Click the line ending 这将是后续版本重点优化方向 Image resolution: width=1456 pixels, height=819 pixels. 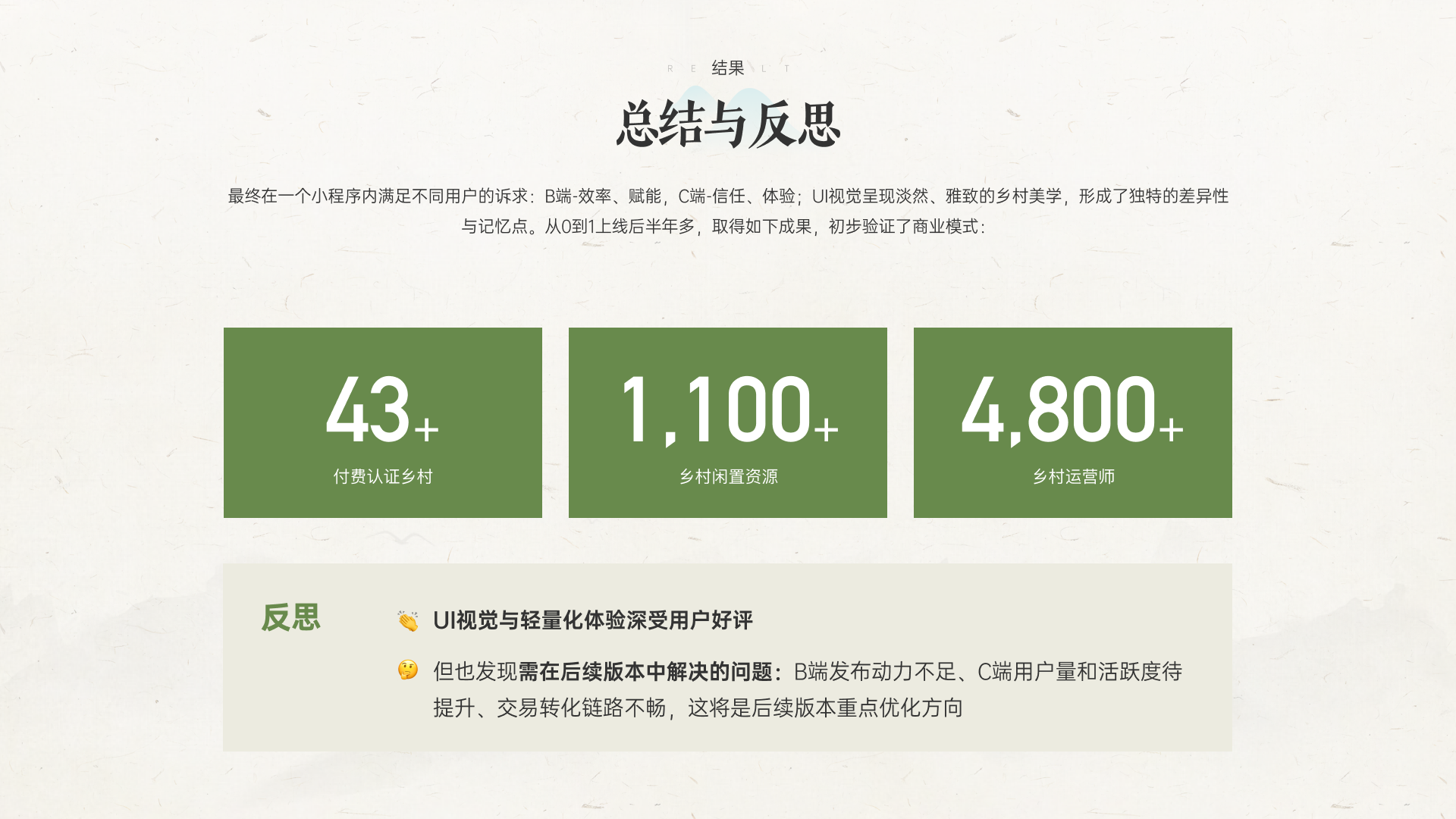pyautogui.click(x=698, y=708)
